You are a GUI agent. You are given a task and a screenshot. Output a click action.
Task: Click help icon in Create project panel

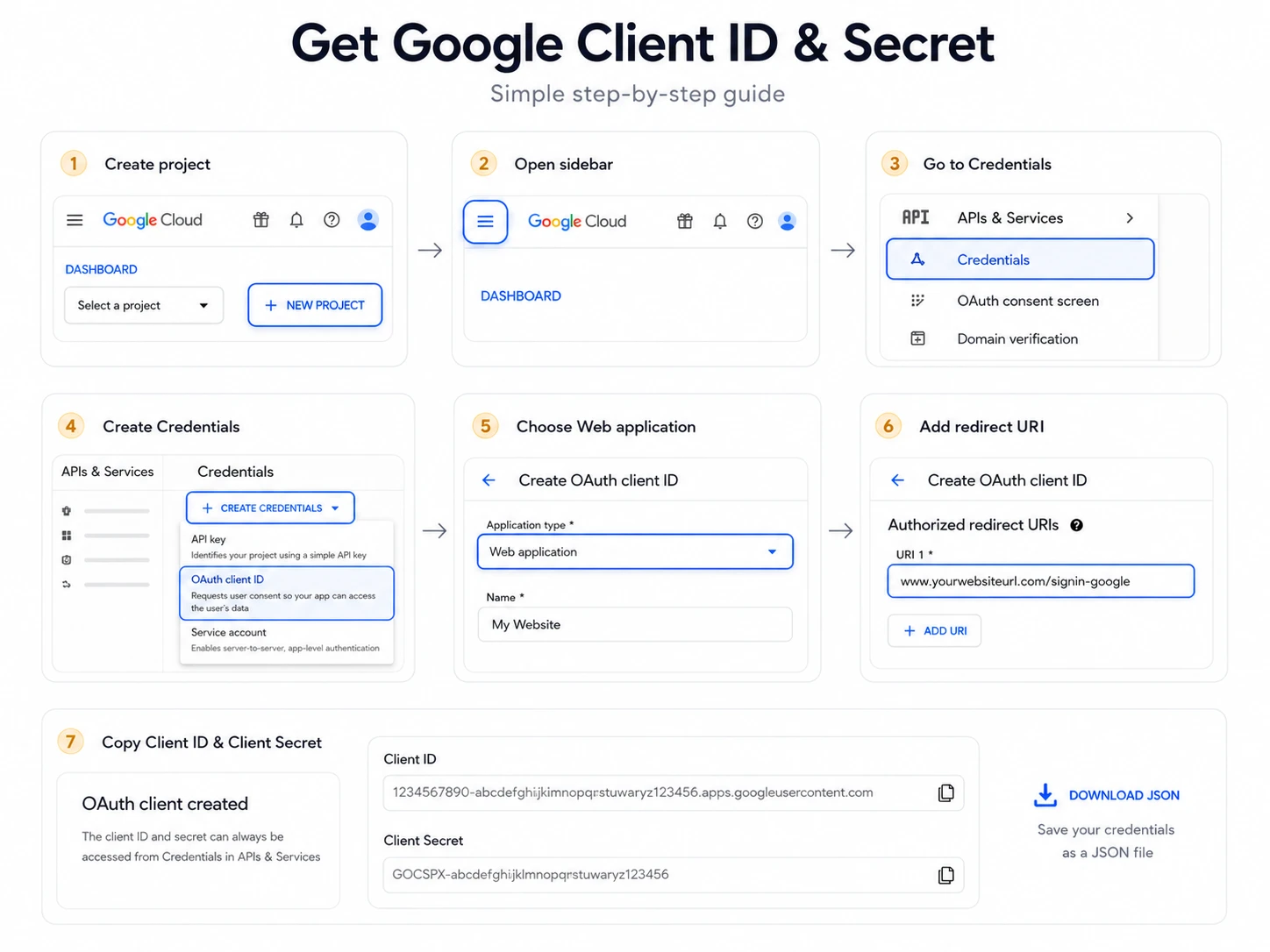tap(332, 220)
